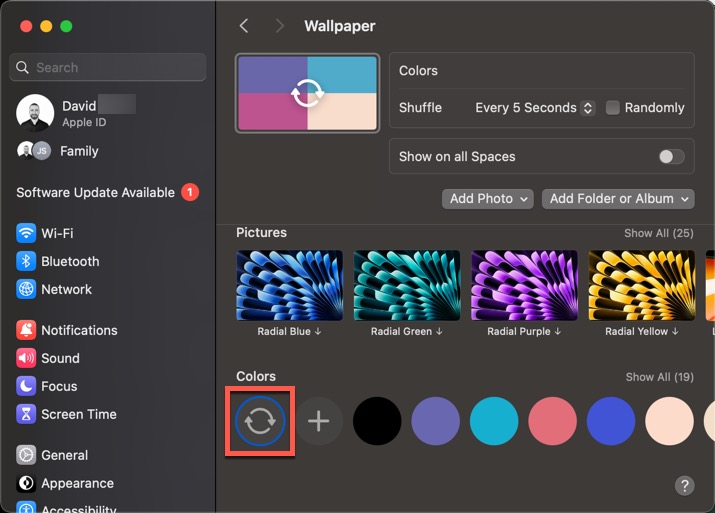Open Family sharing settings
Screen dimensions: 715x513
(x=58, y=150)
